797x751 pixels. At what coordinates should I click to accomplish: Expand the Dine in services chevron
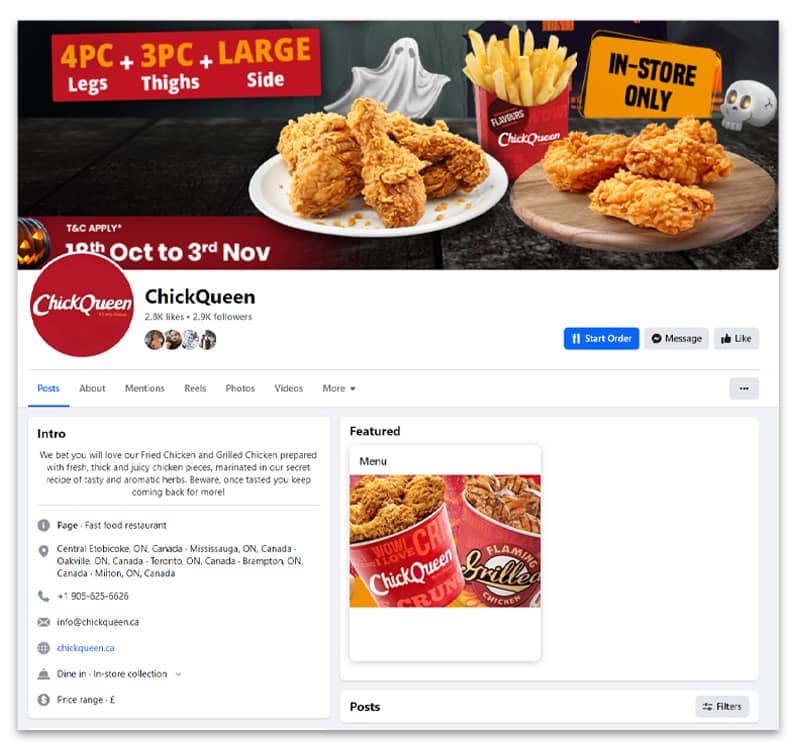tap(178, 674)
